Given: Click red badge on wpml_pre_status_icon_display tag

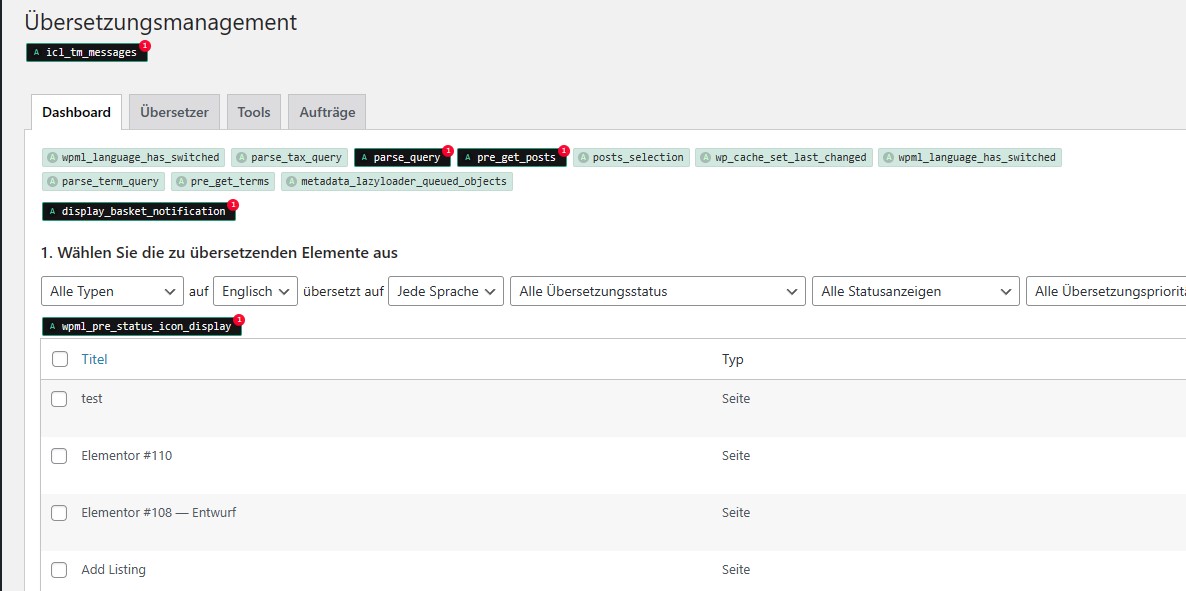Looking at the screenshot, I should (x=239, y=319).
